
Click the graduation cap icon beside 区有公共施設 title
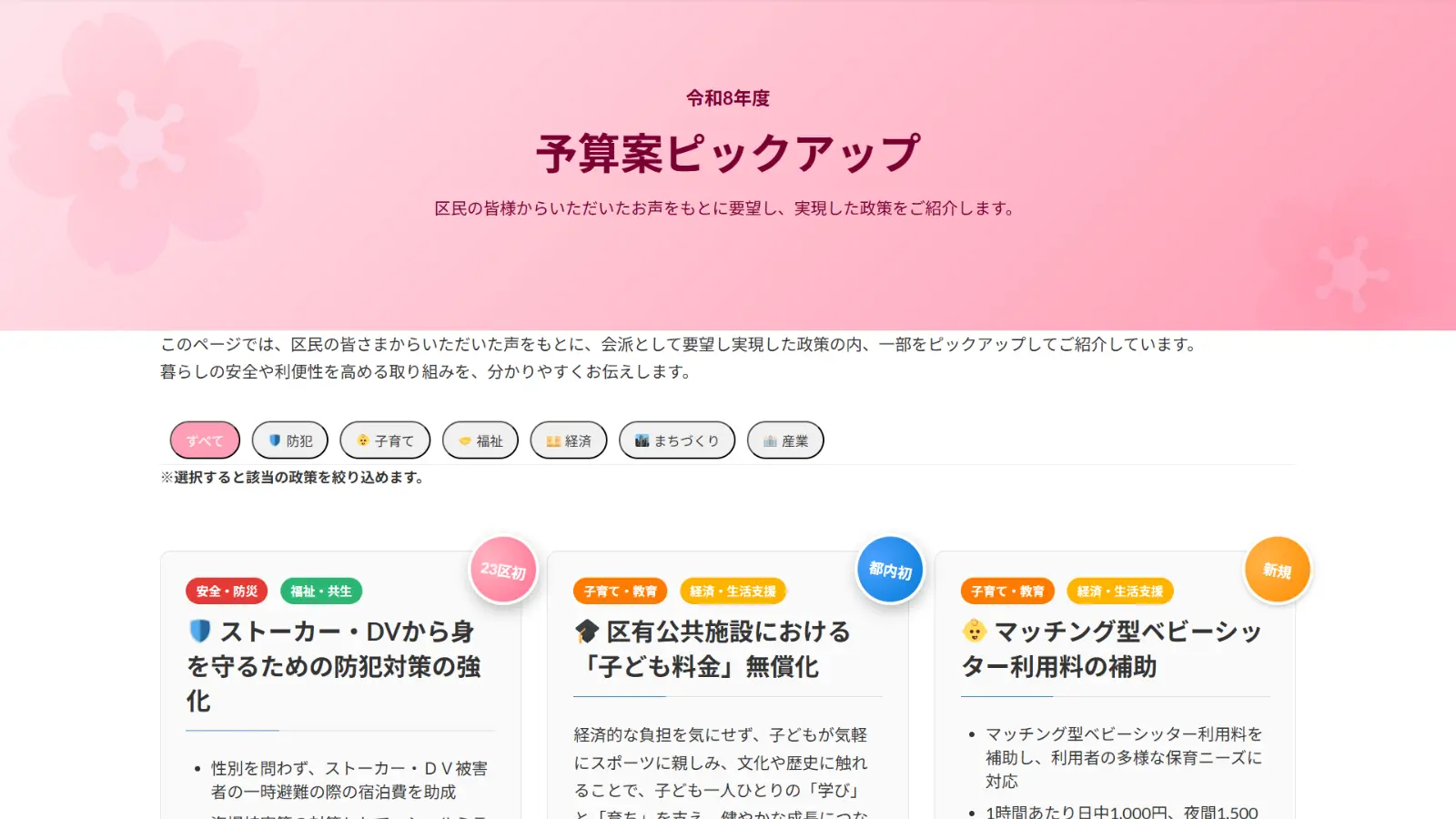587,631
